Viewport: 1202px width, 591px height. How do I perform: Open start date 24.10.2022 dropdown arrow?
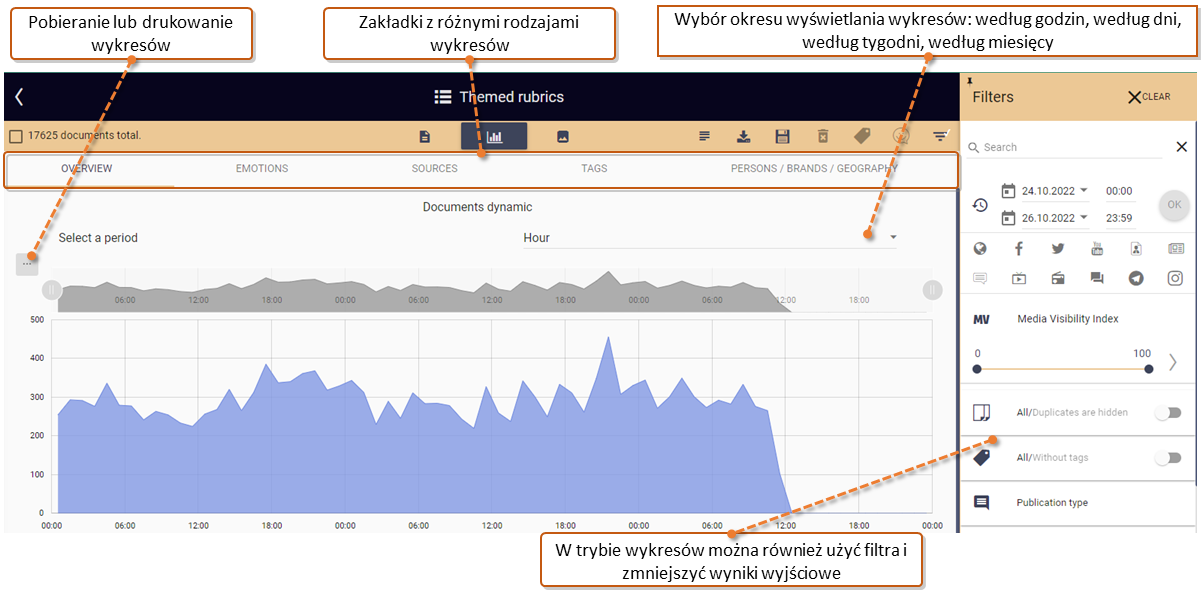click(1084, 190)
